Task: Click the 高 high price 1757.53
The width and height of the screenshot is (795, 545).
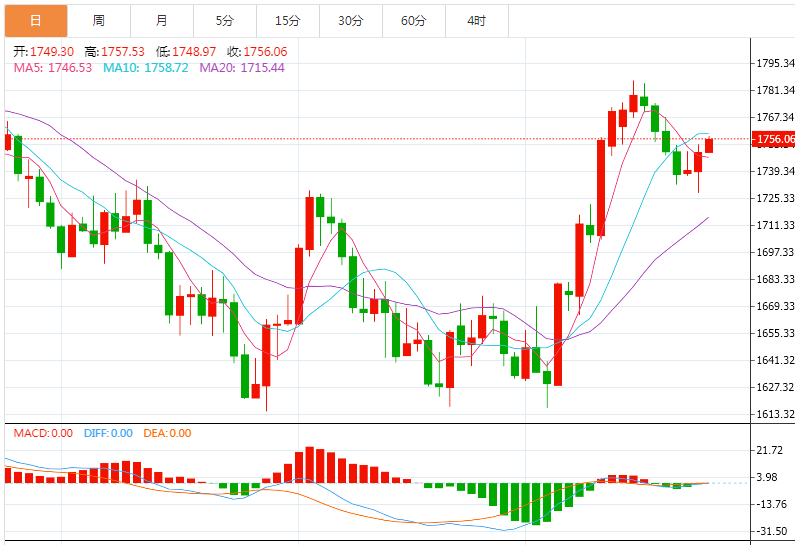Action: [x=115, y=52]
